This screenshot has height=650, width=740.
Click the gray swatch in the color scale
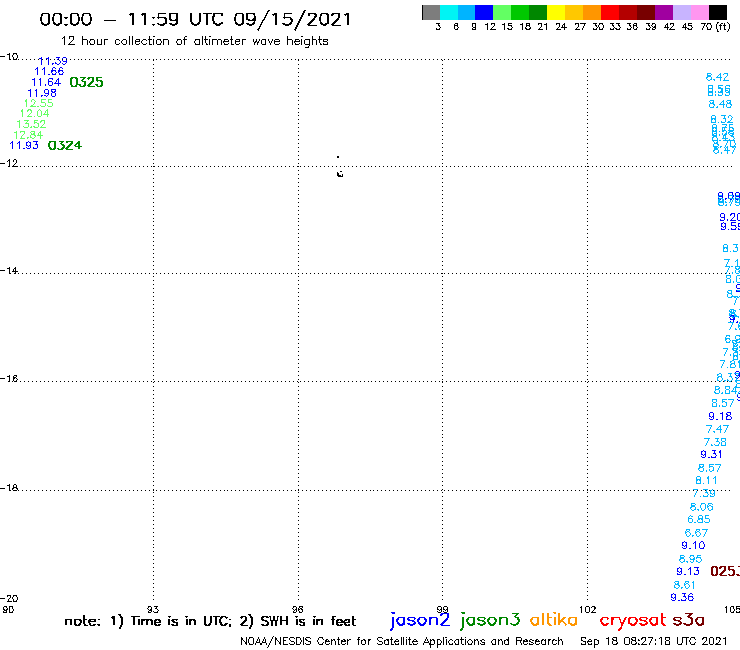tap(431, 12)
